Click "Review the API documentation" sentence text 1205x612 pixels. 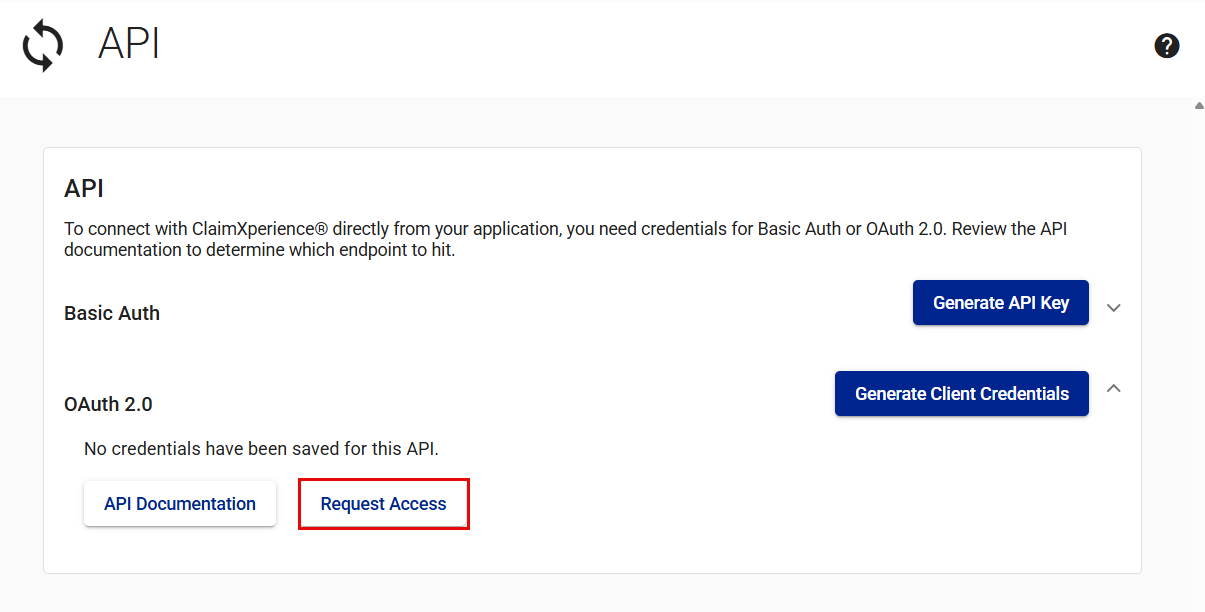1010,229
